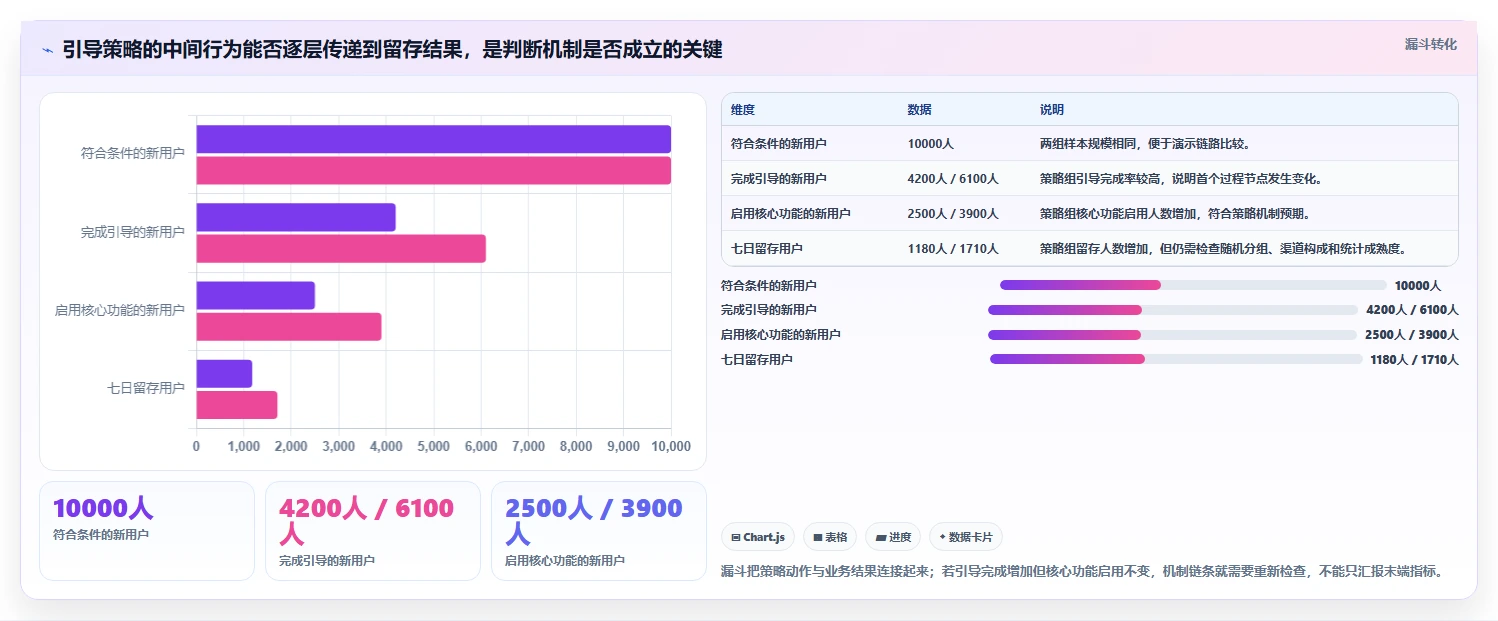Select the 表格 chip
This screenshot has width=1498, height=621.
[830, 537]
